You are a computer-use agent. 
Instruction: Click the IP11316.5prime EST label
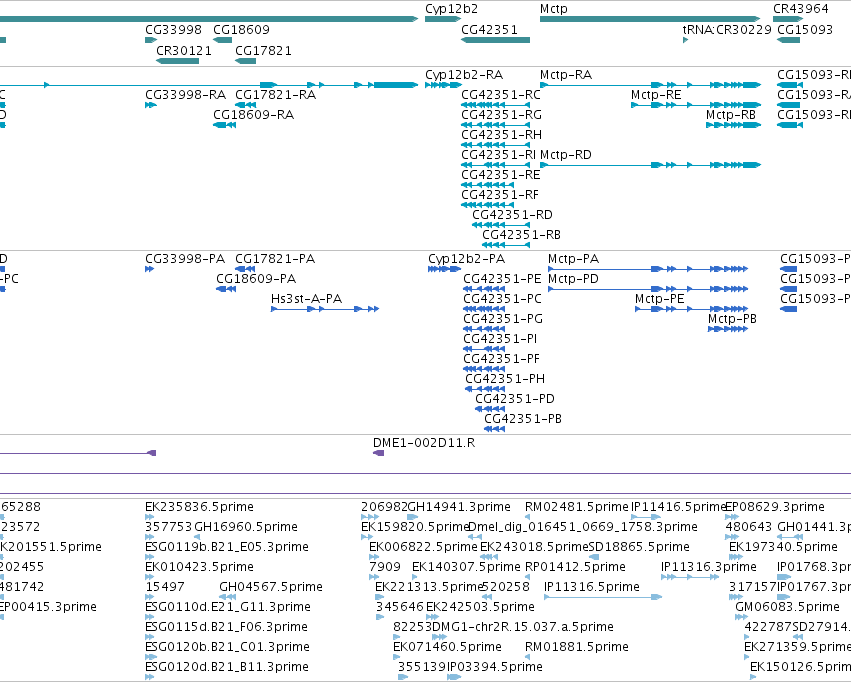(x=592, y=587)
